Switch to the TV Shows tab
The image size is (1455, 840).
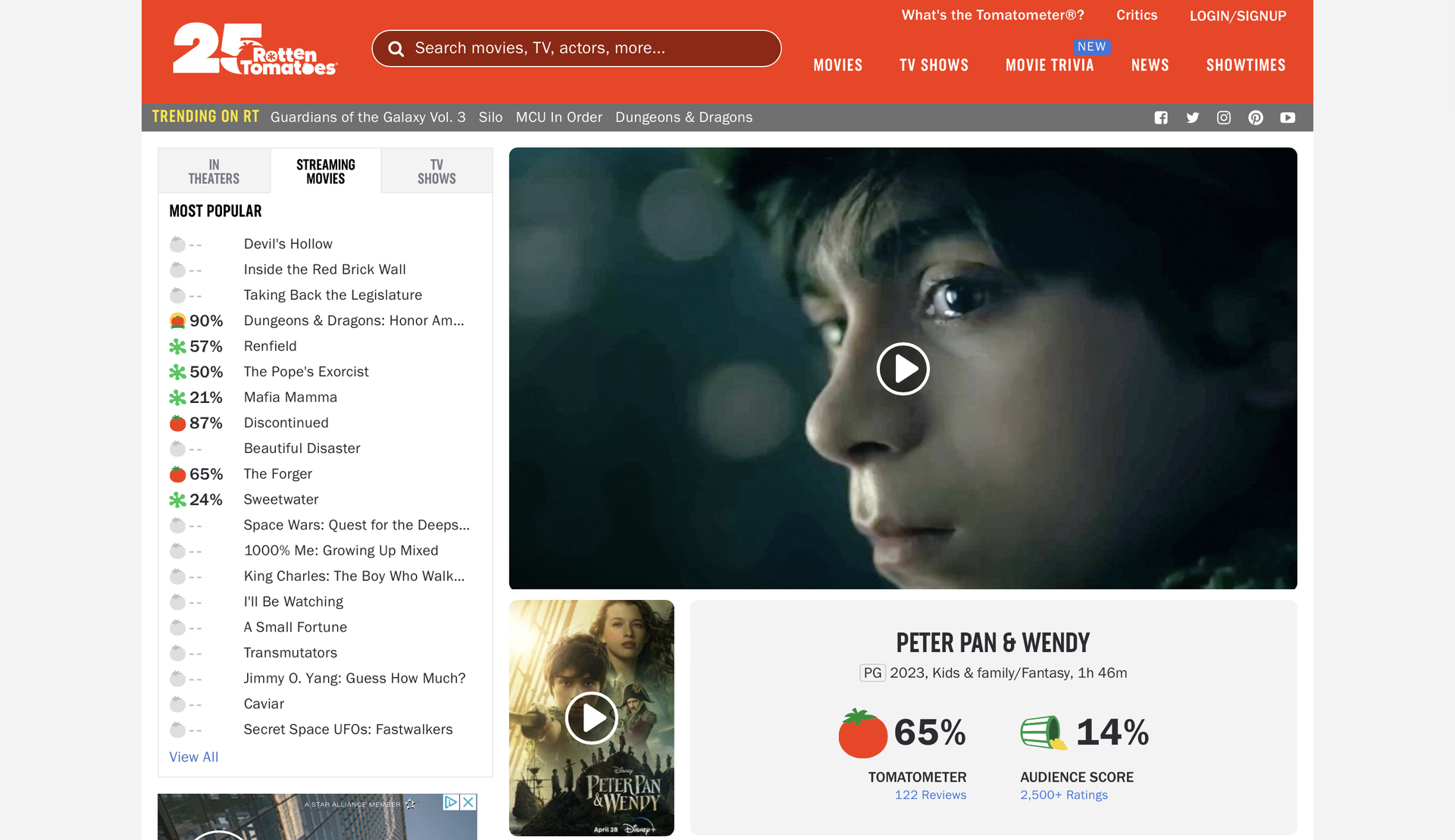click(436, 171)
